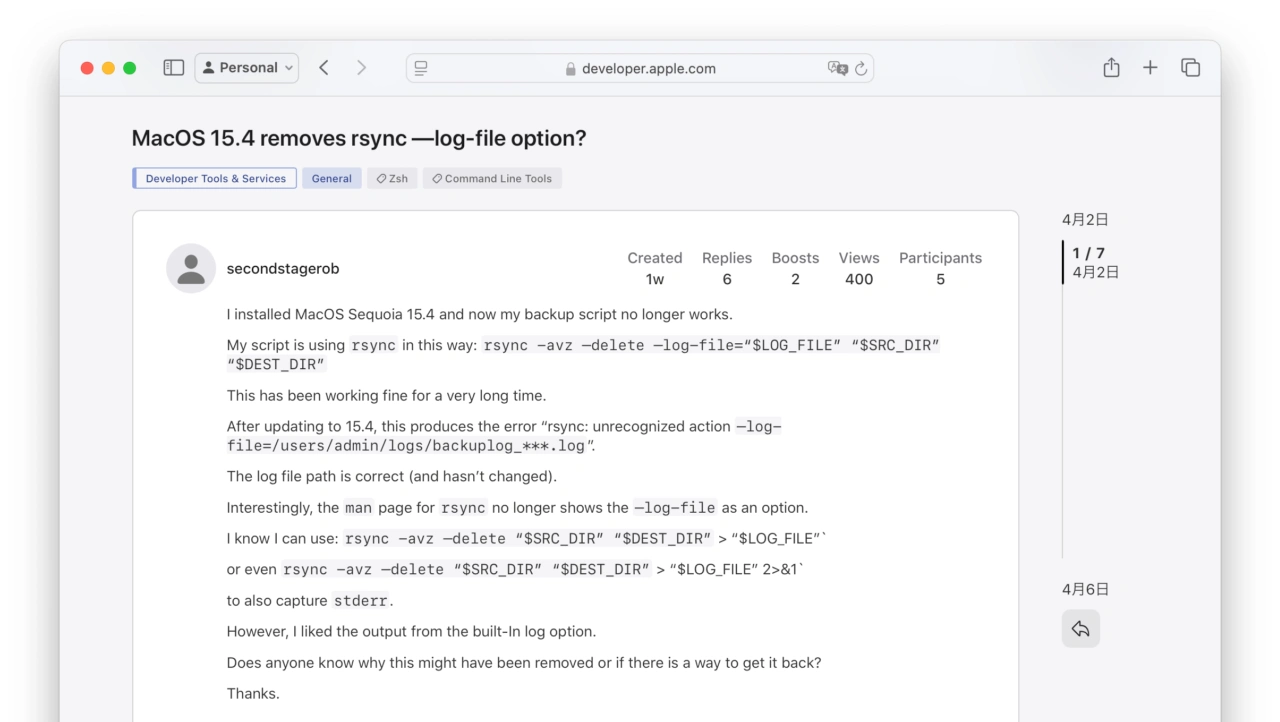This screenshot has height=722, width=1280.
Task: Click the secondstagerob avatar image
Action: (x=191, y=269)
